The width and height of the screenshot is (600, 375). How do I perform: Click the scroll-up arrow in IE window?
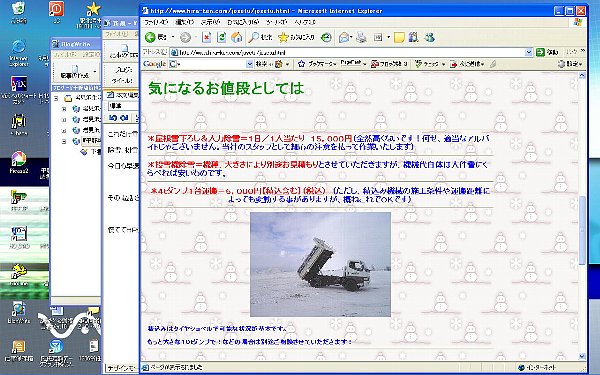[x=582, y=75]
